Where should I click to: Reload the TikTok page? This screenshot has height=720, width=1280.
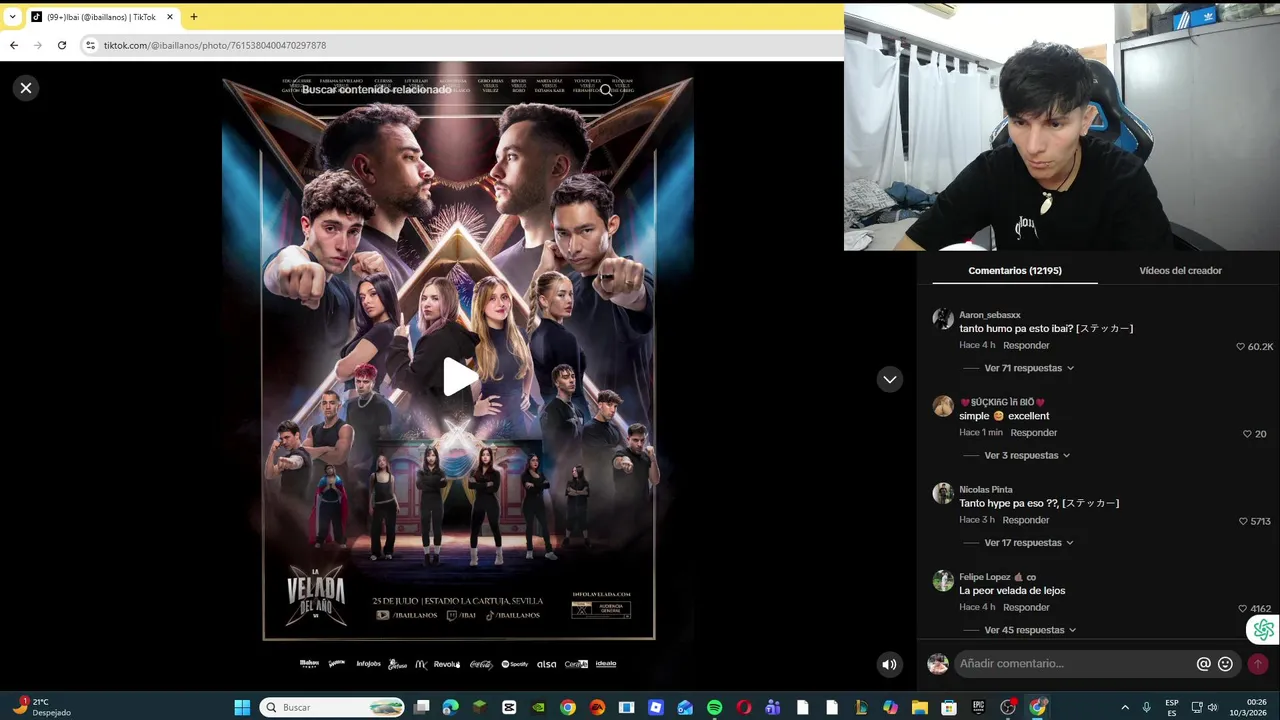pyautogui.click(x=62, y=45)
